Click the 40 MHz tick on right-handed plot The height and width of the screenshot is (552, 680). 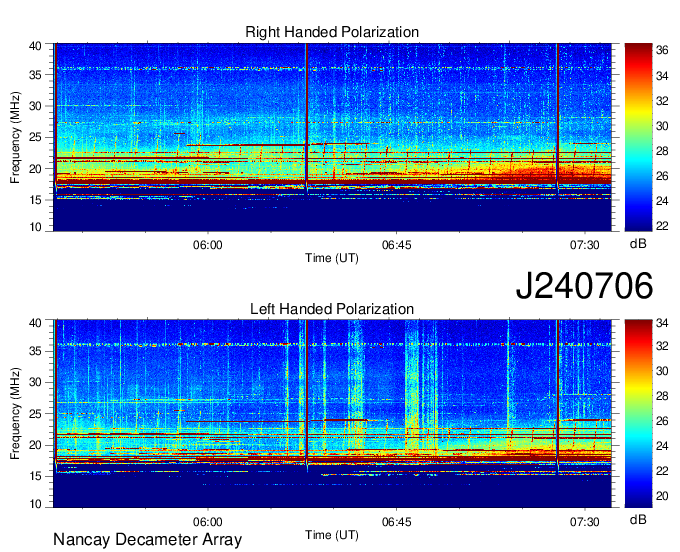[x=35, y=46]
